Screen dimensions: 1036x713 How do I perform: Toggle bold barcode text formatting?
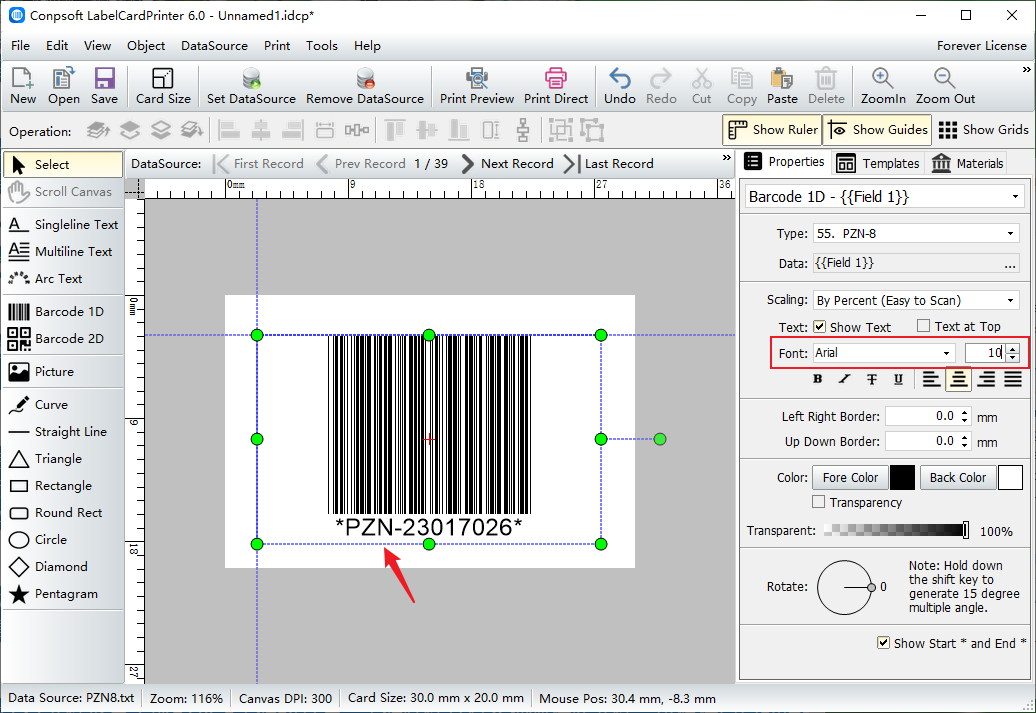[818, 379]
